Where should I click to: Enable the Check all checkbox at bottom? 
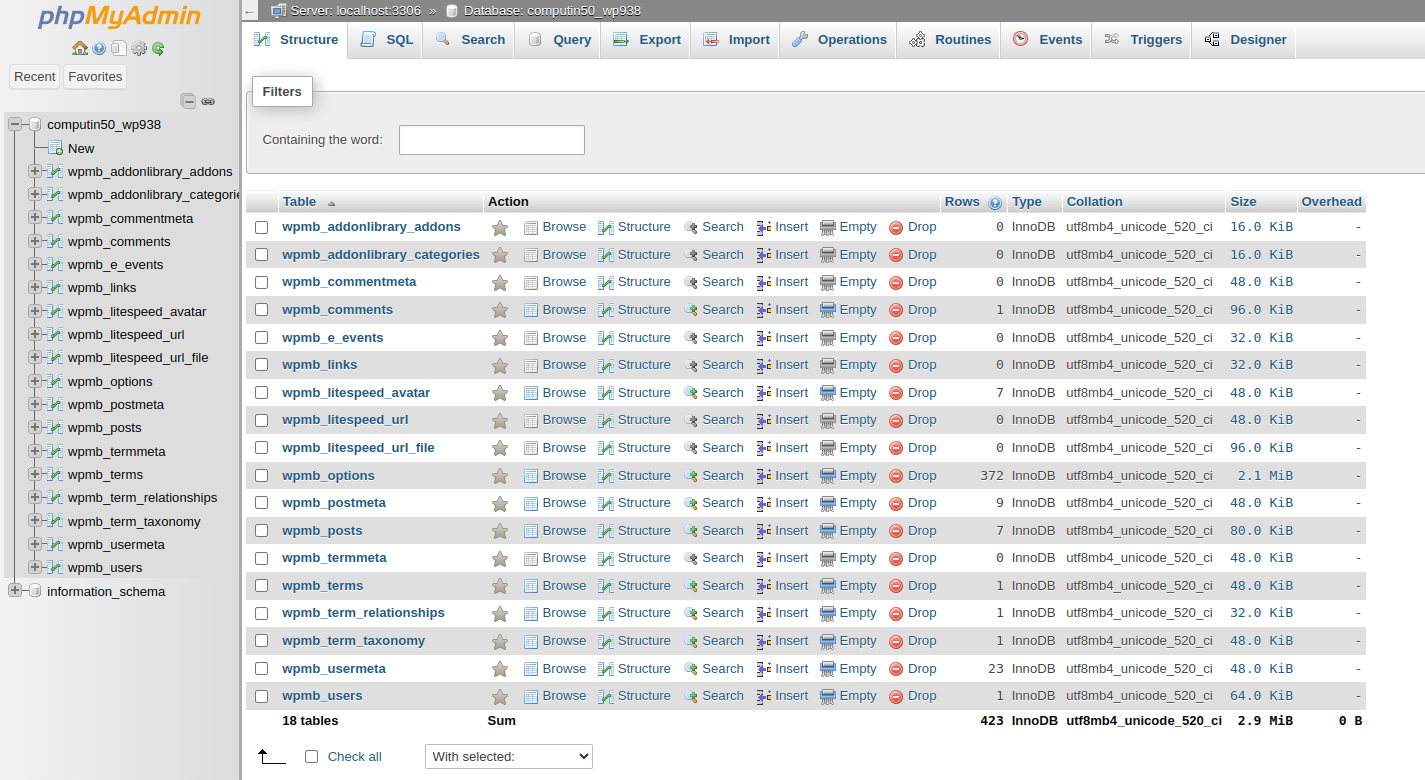coord(311,756)
